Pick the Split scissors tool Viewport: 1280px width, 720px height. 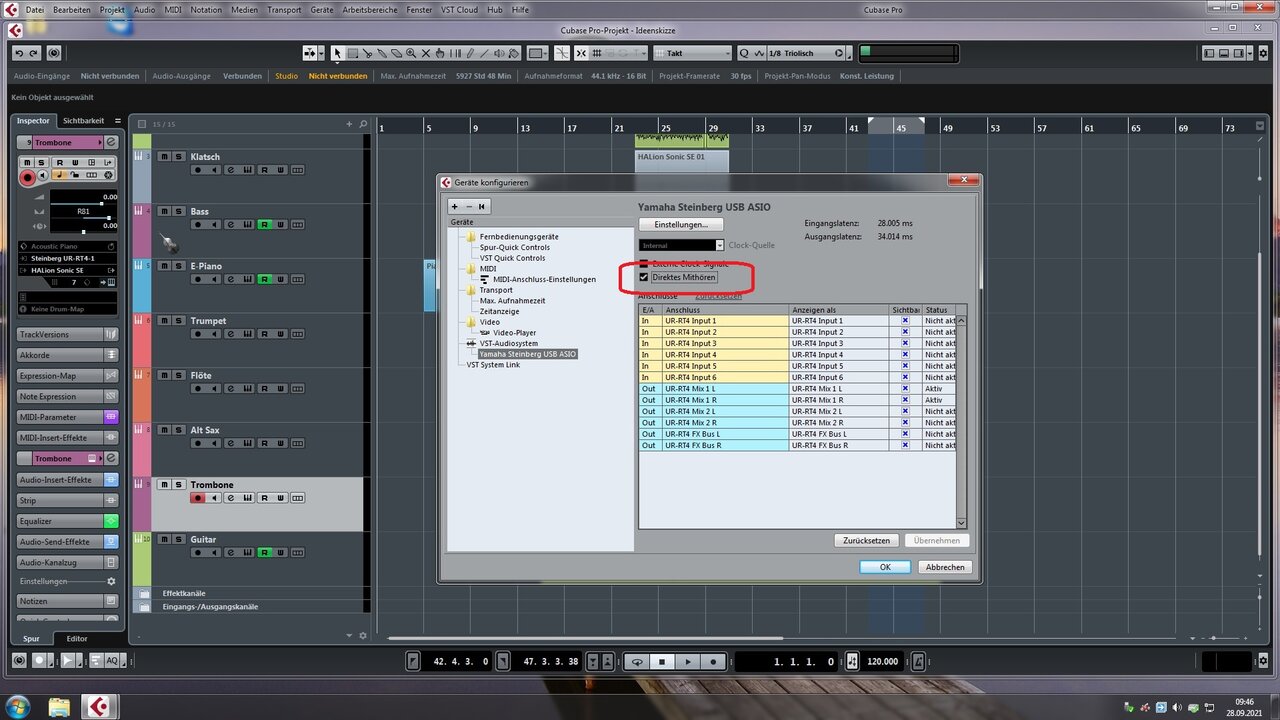pos(368,53)
